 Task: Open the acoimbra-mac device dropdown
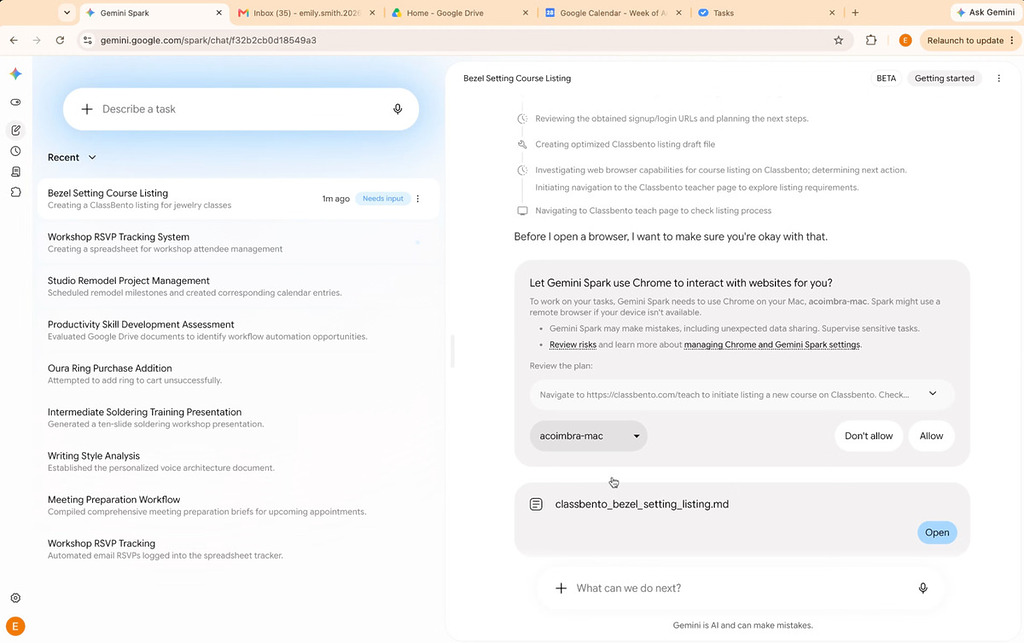point(588,436)
